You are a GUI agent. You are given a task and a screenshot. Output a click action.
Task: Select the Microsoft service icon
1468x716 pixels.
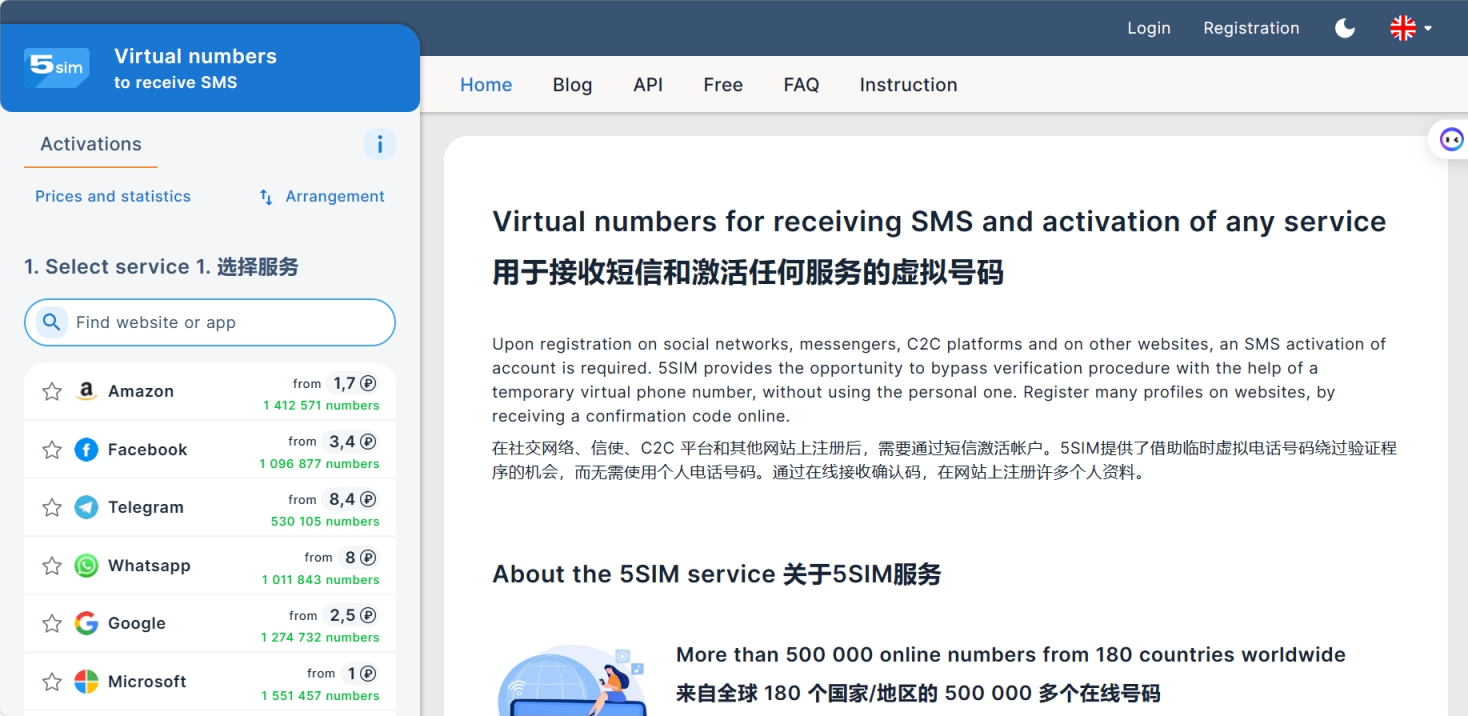point(86,681)
